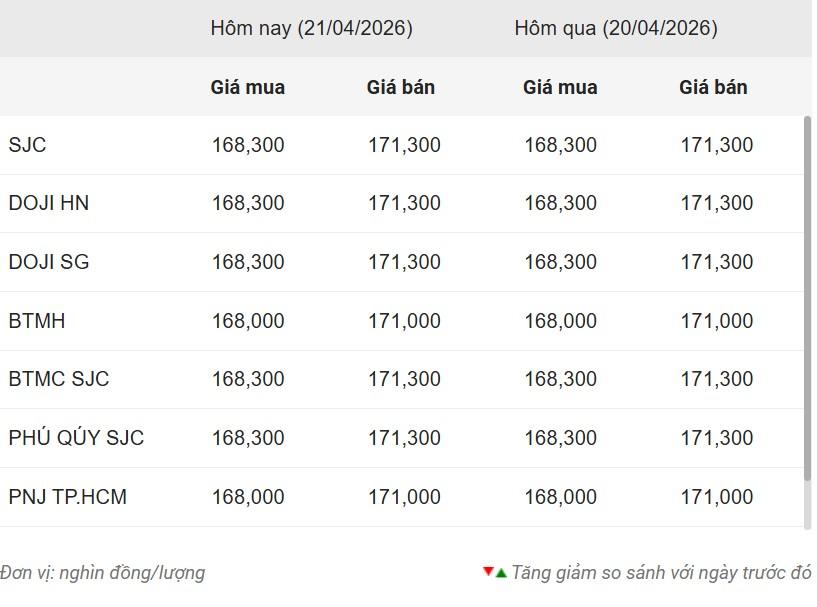This screenshot has height=607, width=817.
Task: Select the DOJI HN row label
Action: pos(48,203)
